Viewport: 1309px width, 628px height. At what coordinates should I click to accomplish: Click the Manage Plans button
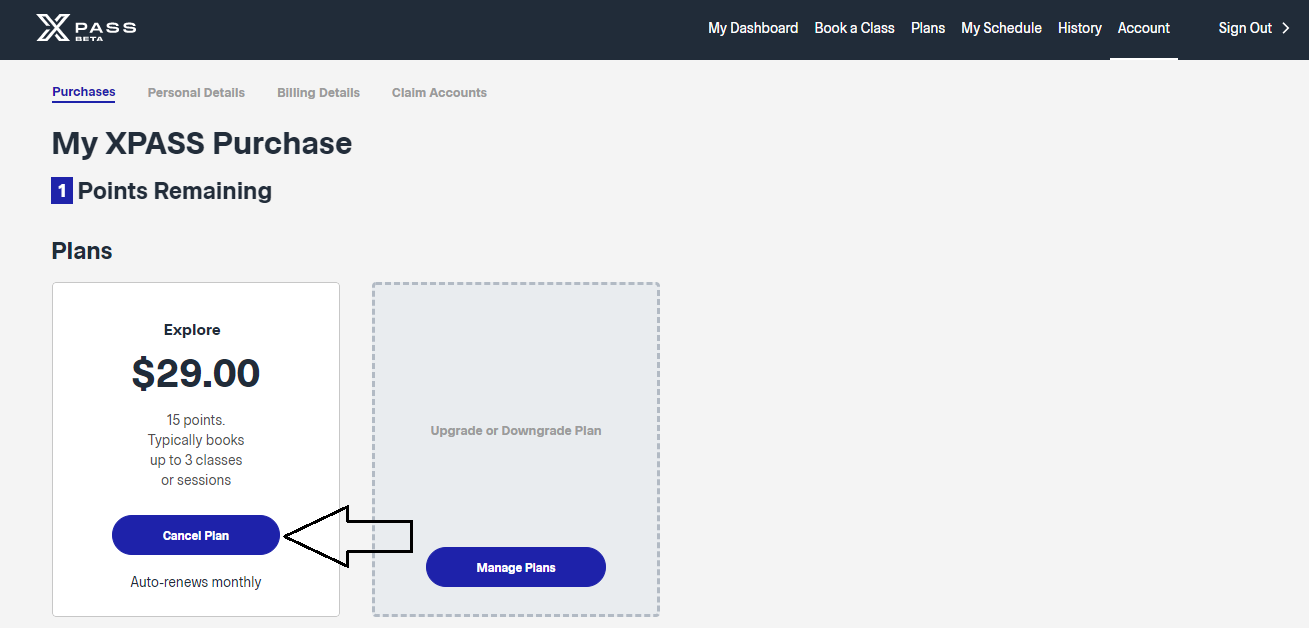[516, 567]
